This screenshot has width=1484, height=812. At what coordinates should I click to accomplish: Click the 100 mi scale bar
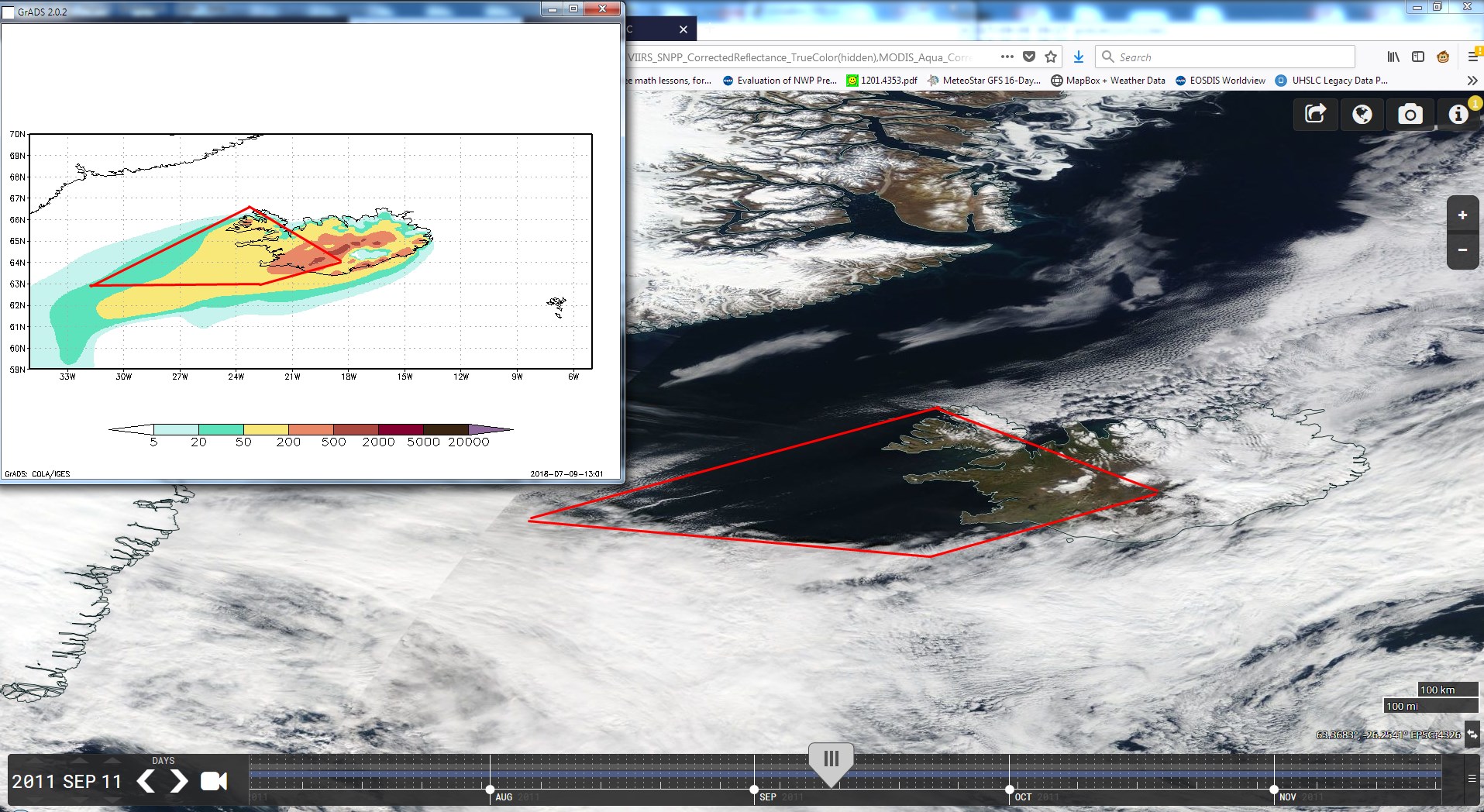click(1431, 706)
